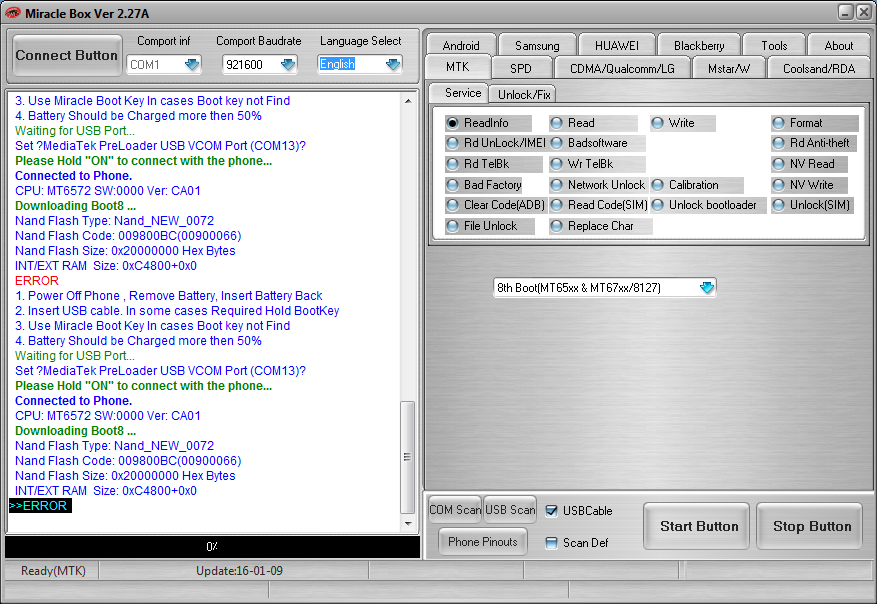Click the log scrollbar up arrow
Viewport: 877px width, 604px height.
408,101
